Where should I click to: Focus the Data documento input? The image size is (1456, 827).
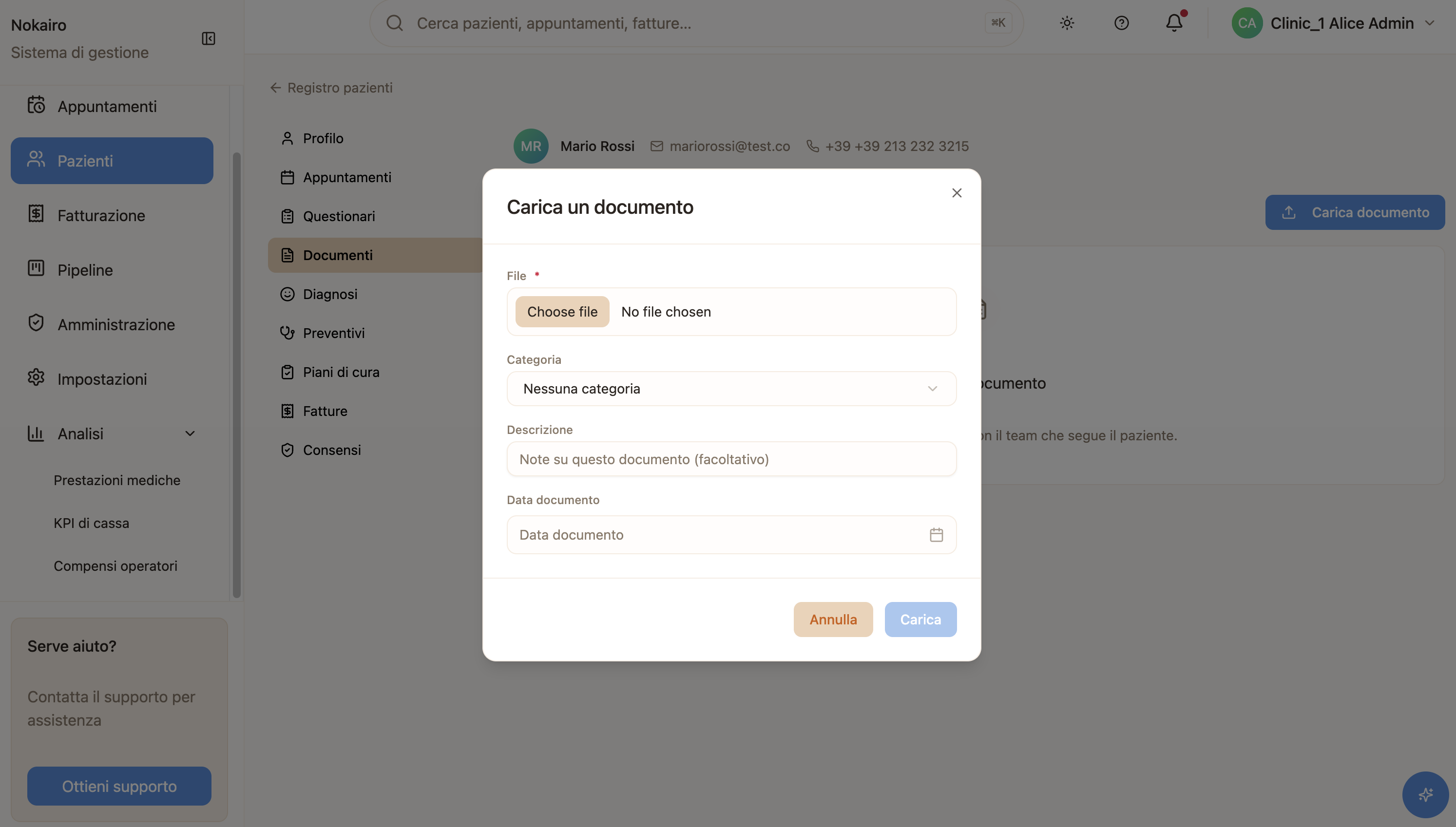point(731,534)
